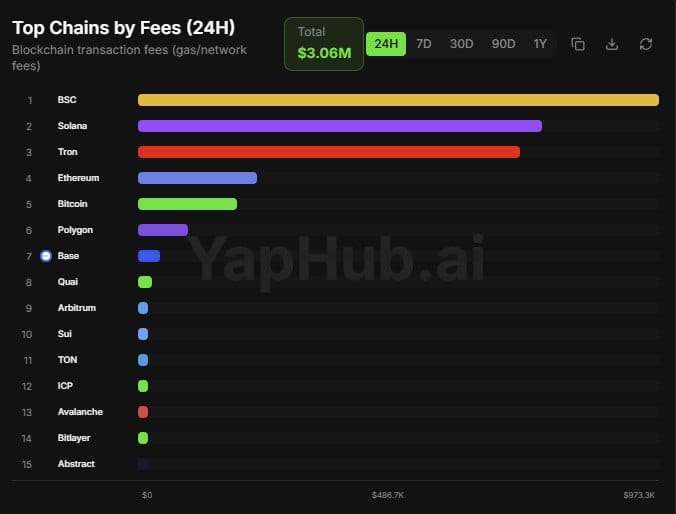Click the ICP chain label
This screenshot has width=676, height=514.
click(x=65, y=386)
